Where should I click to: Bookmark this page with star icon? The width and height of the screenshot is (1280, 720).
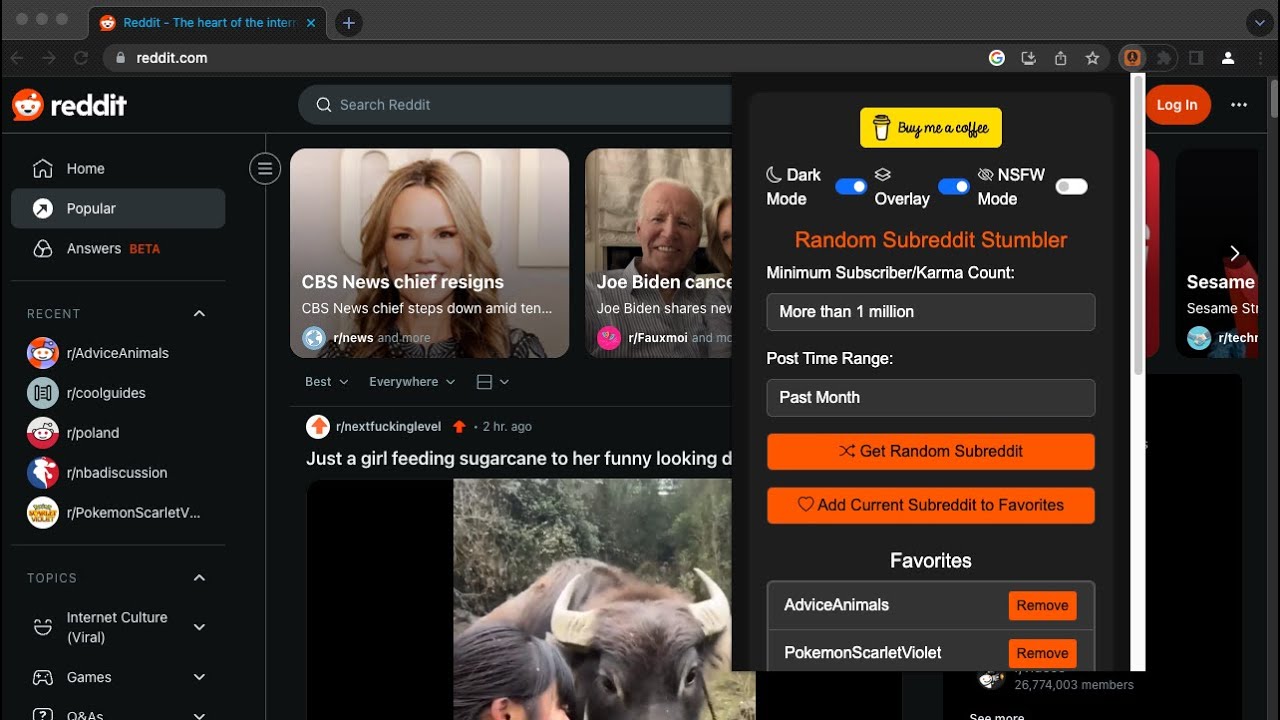pos(1092,58)
